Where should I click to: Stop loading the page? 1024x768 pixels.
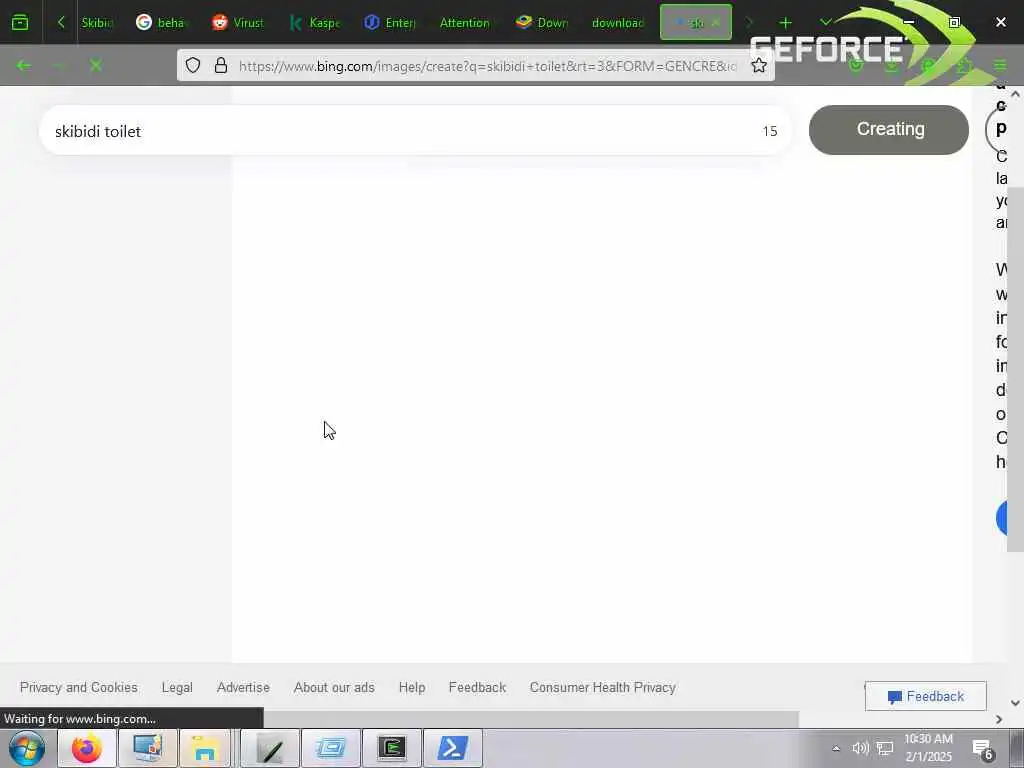coord(96,65)
